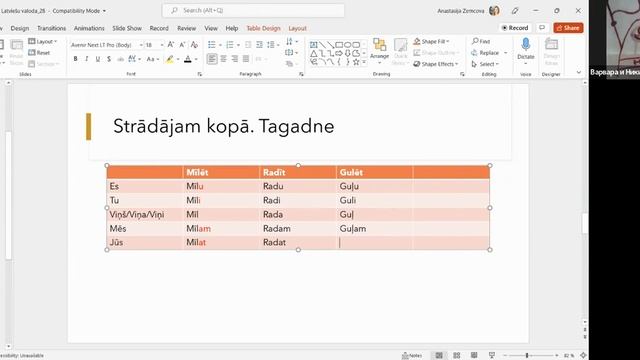Select the rectangle shape
This screenshot has width=640, height=360.
tap(339, 44)
